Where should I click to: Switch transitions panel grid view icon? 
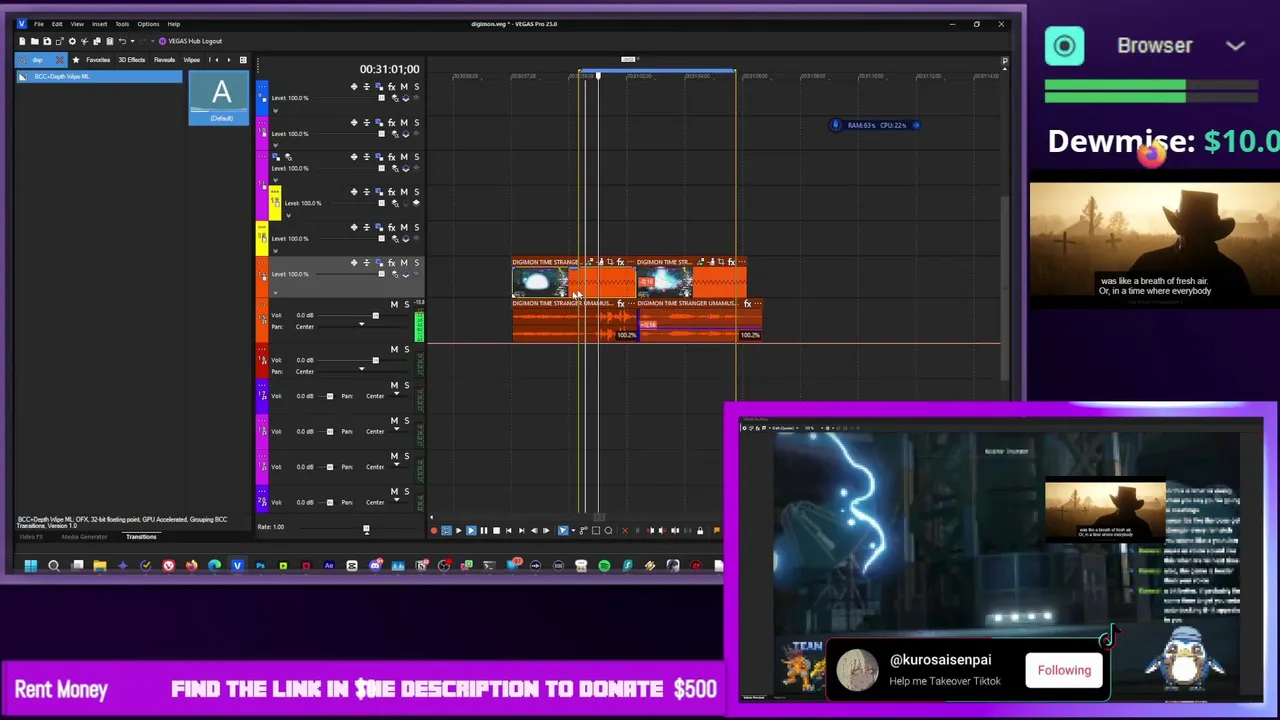click(x=243, y=60)
